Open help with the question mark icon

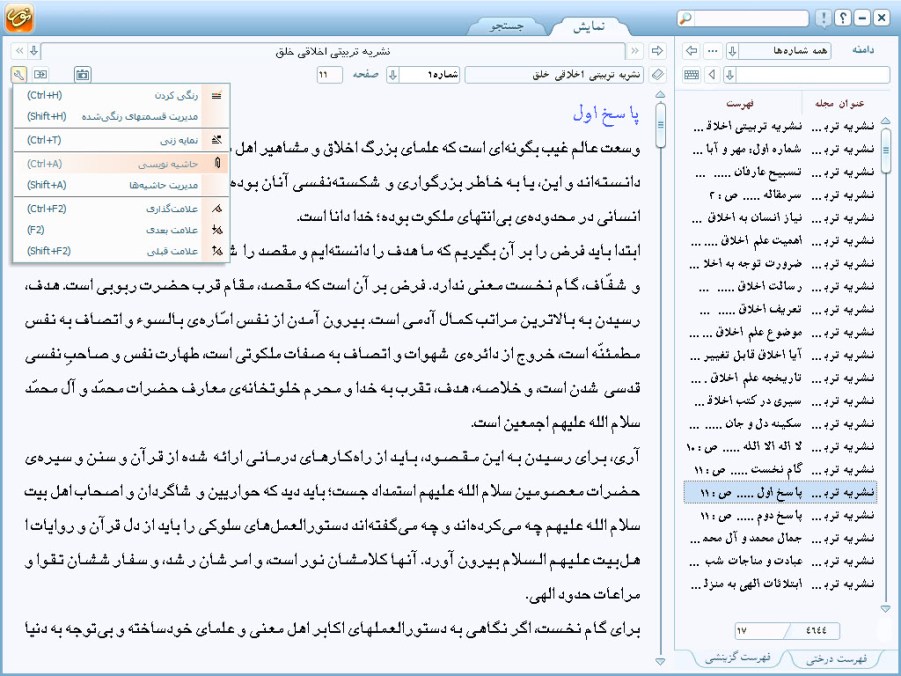coord(842,18)
